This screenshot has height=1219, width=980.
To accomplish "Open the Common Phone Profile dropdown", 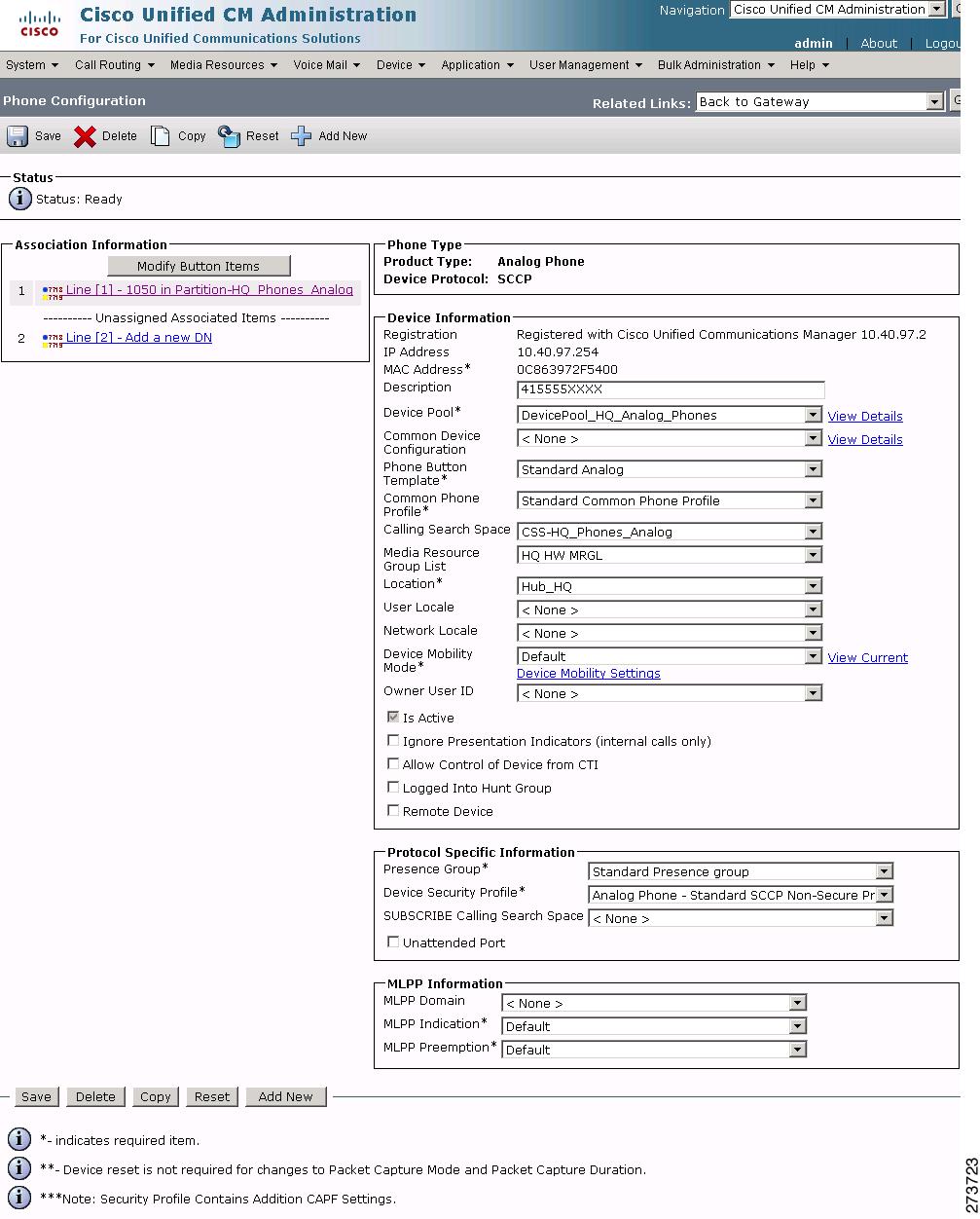I will [670, 501].
